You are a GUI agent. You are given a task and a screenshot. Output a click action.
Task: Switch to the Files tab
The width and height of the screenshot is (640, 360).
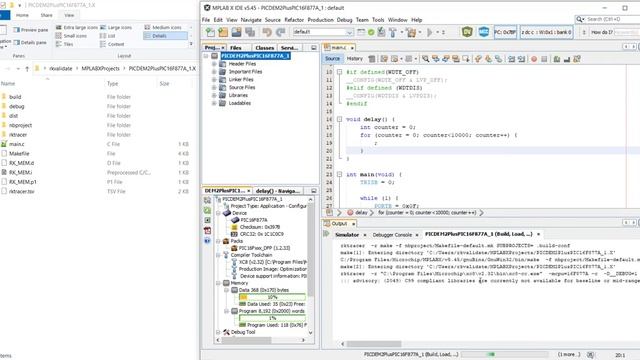tap(236, 48)
